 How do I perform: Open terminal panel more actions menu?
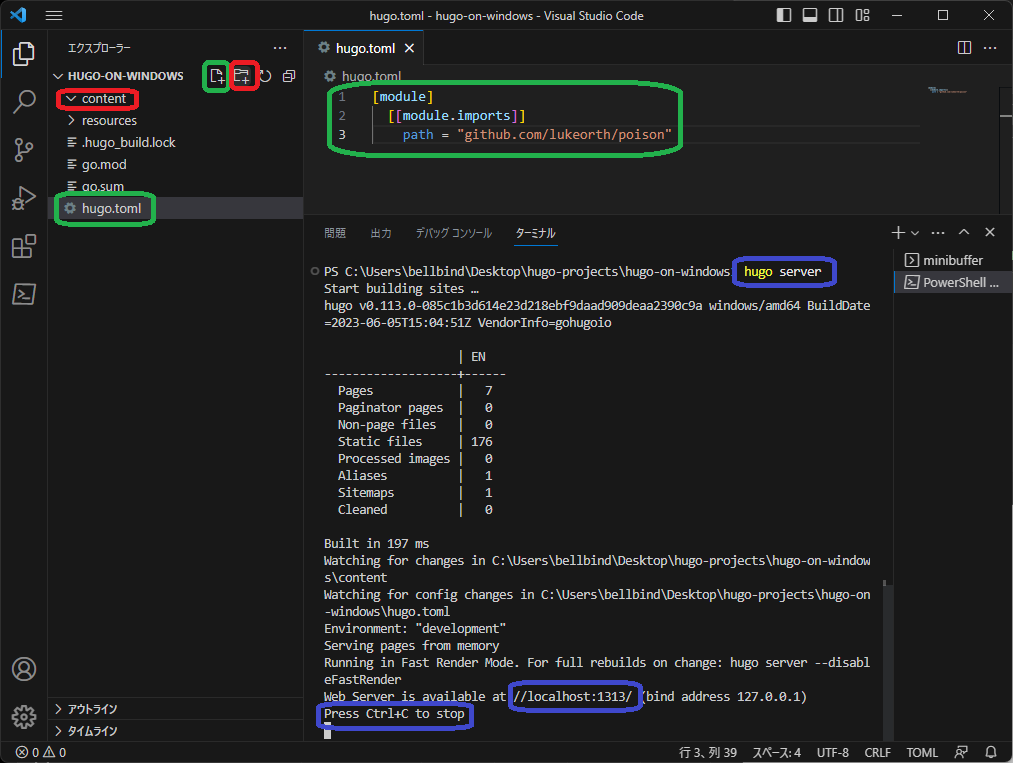click(x=938, y=233)
